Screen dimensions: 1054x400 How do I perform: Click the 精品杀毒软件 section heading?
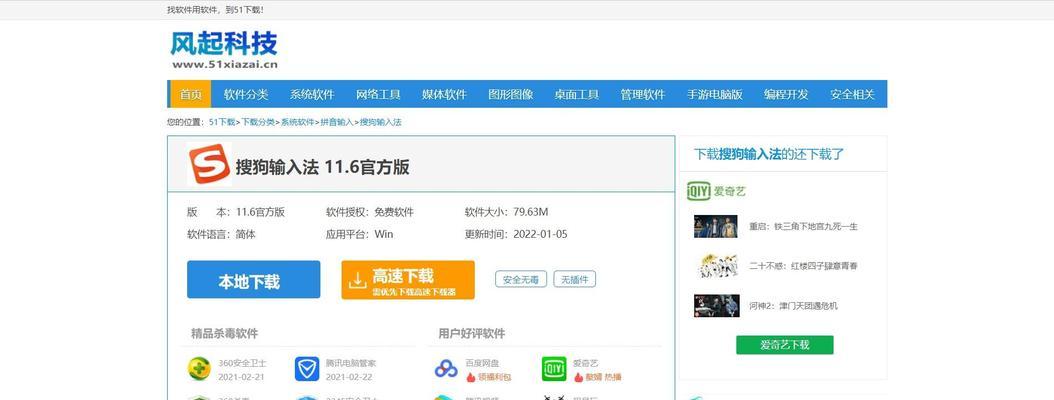[x=225, y=333]
